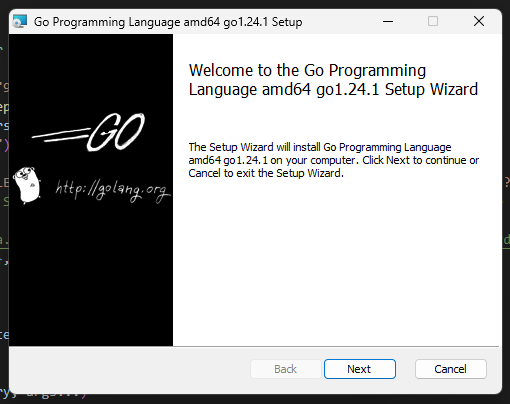
Task: Click the Go gopher mascot image
Action: 27,185
